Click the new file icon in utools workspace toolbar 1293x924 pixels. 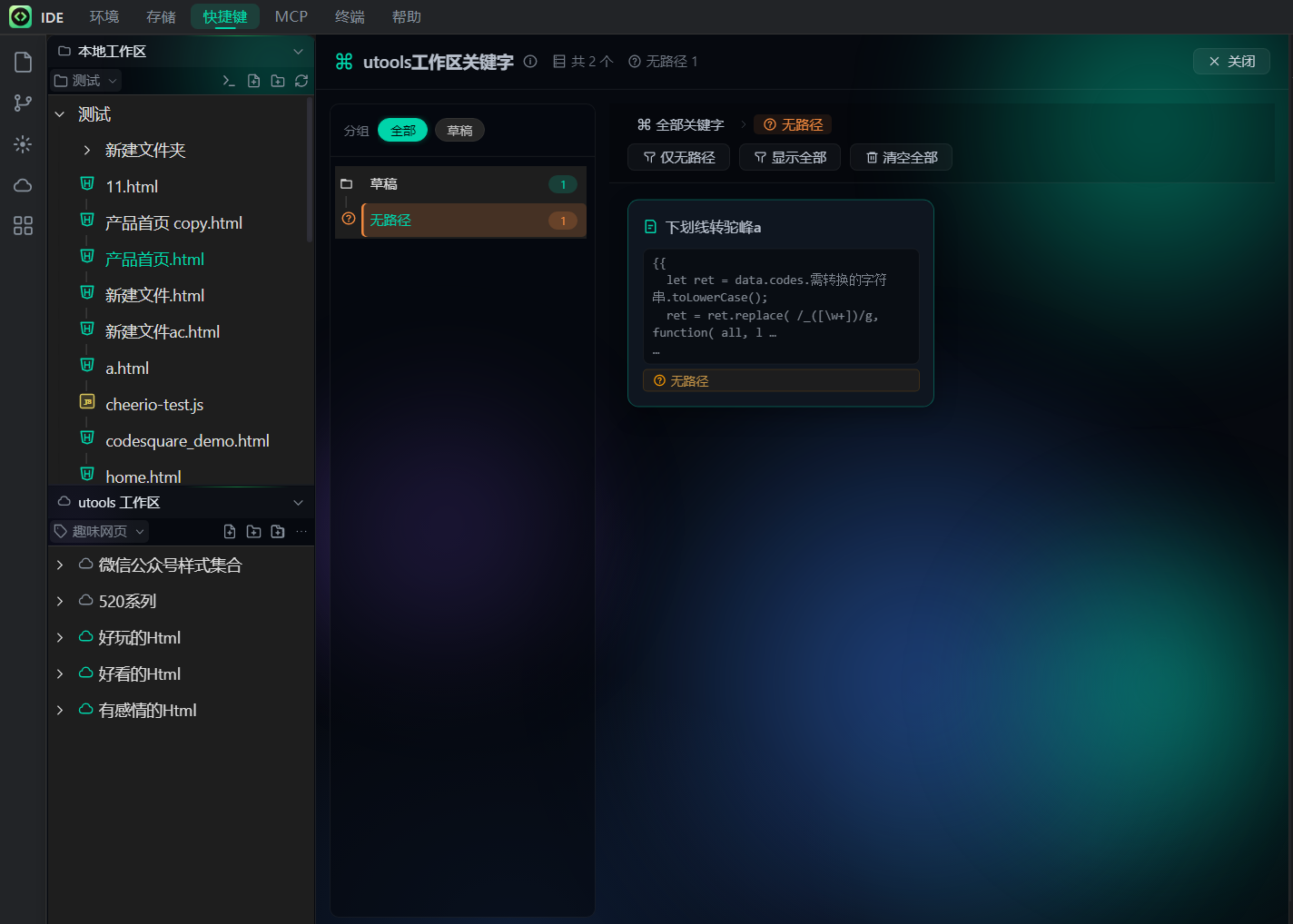click(x=230, y=532)
